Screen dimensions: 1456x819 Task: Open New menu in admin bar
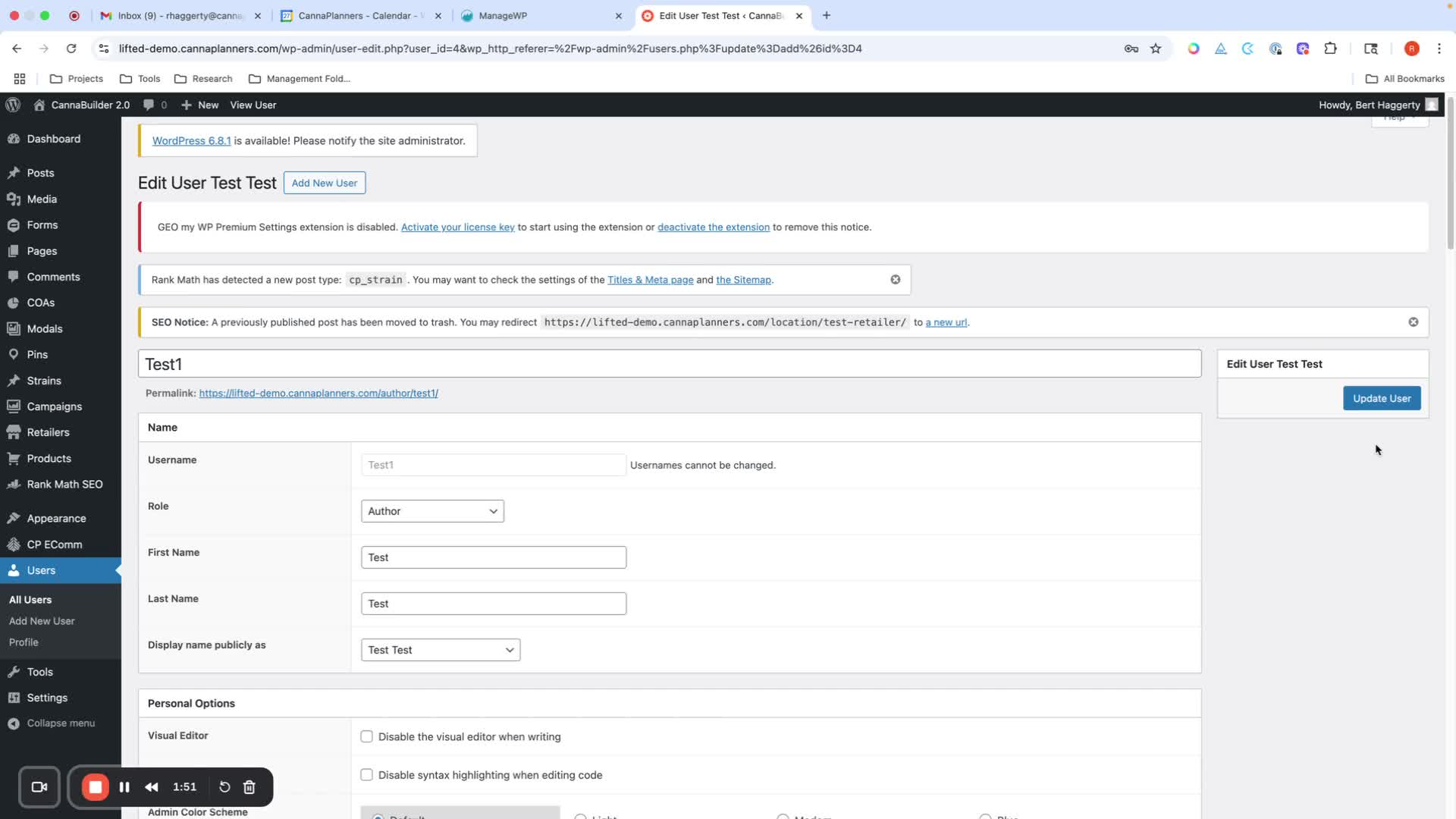(x=201, y=105)
